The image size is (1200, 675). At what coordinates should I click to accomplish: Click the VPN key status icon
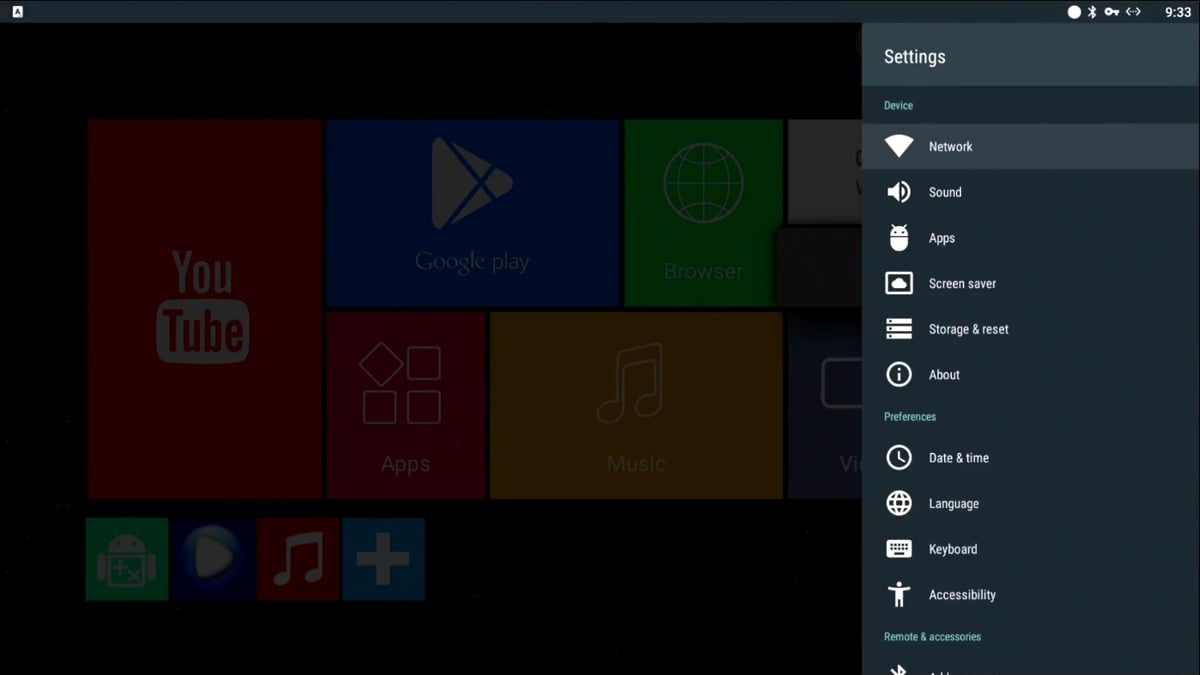(1111, 12)
